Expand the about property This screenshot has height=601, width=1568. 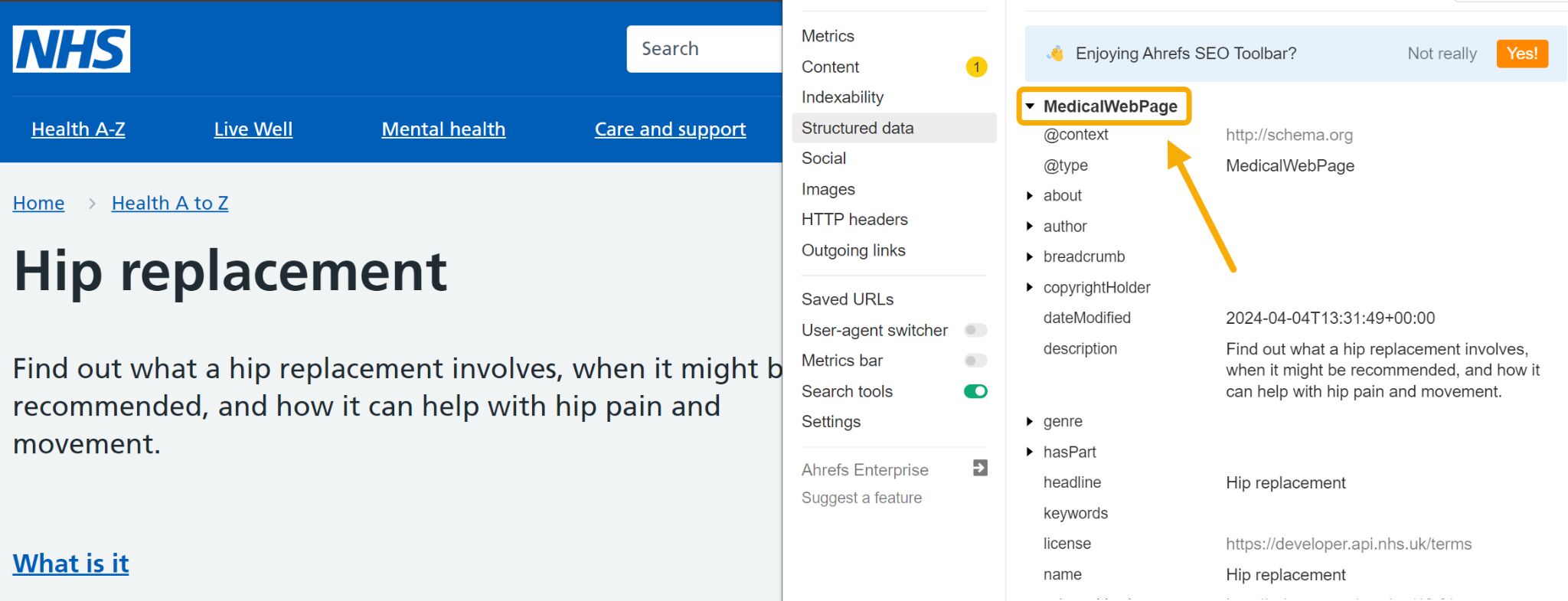point(1030,196)
